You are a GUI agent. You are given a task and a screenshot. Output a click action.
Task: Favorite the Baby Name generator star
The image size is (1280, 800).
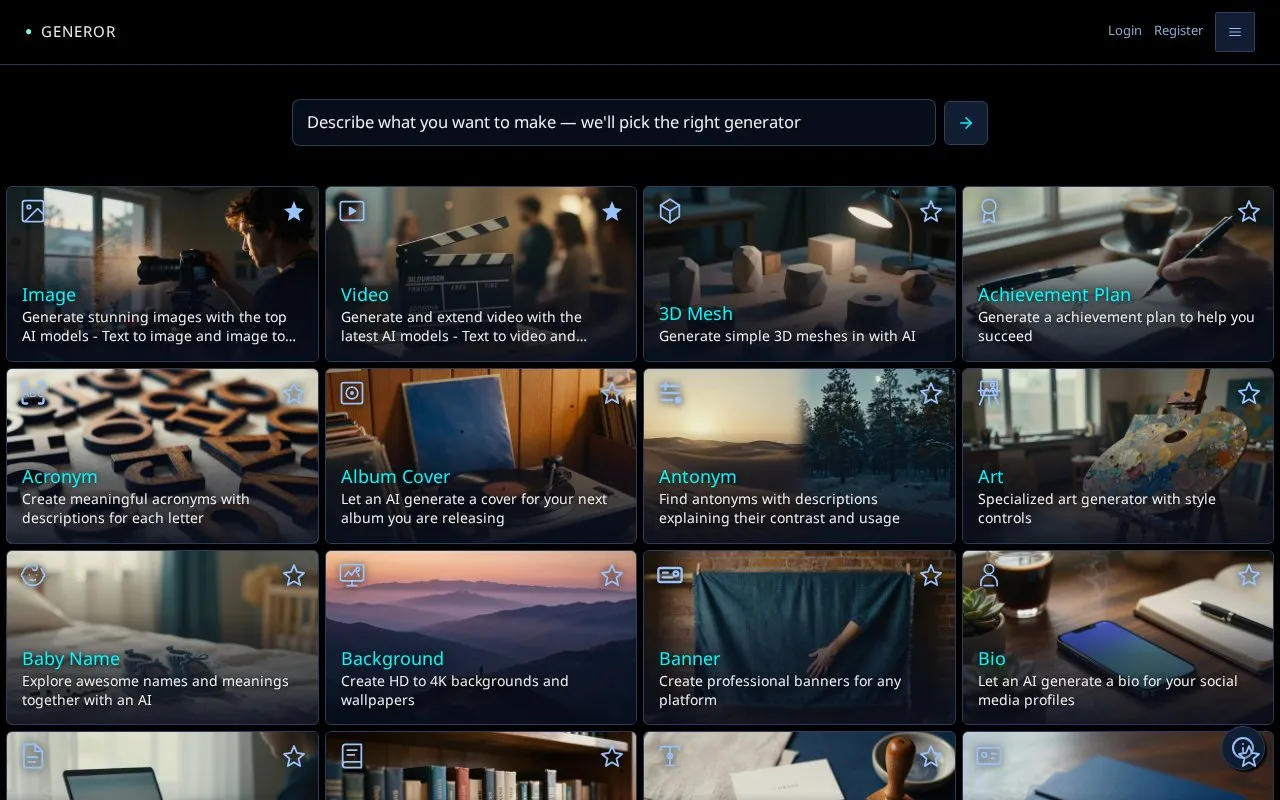pos(294,575)
